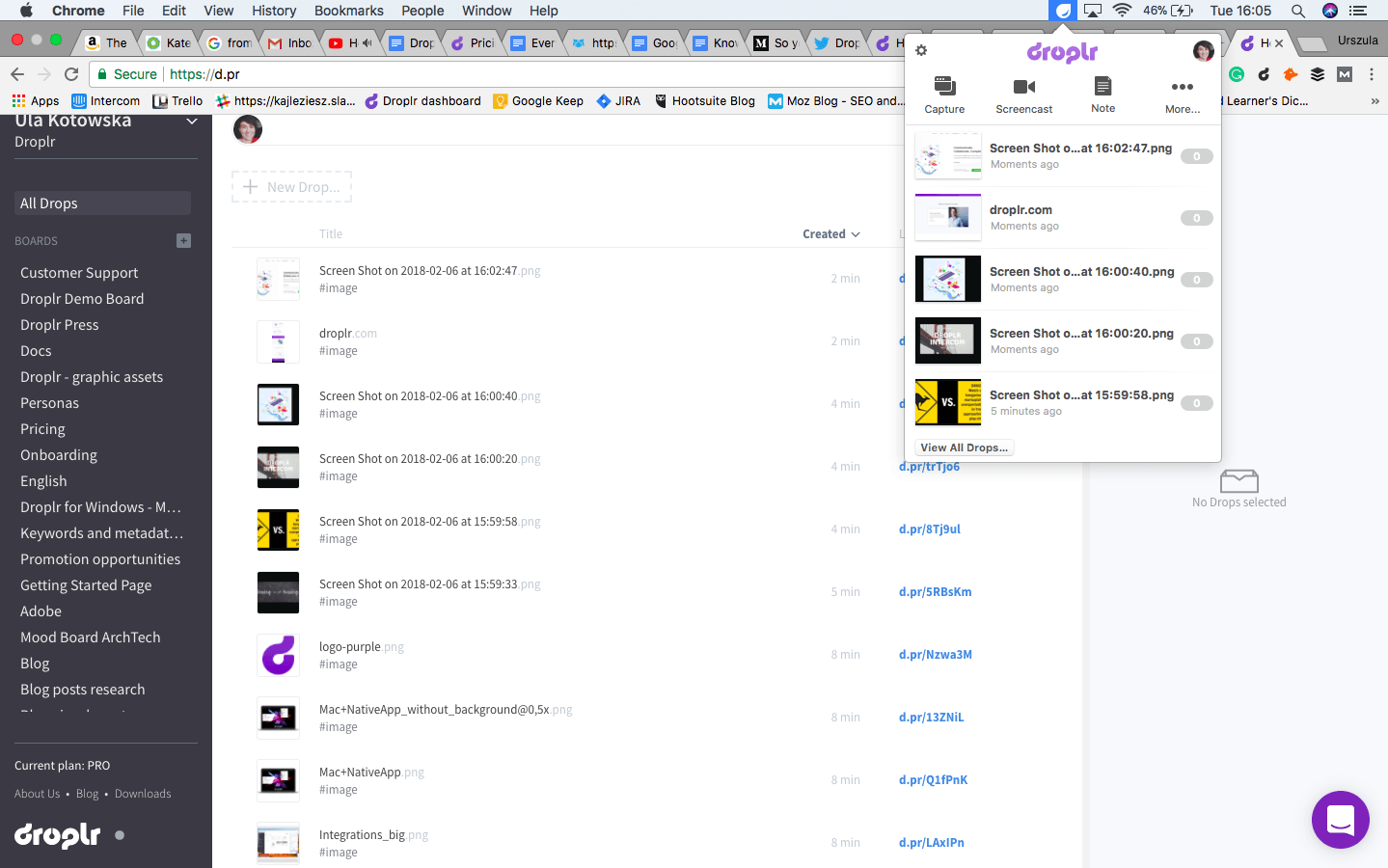The image size is (1388, 868).
Task: Click Downloads footer link
Action: (x=143, y=794)
